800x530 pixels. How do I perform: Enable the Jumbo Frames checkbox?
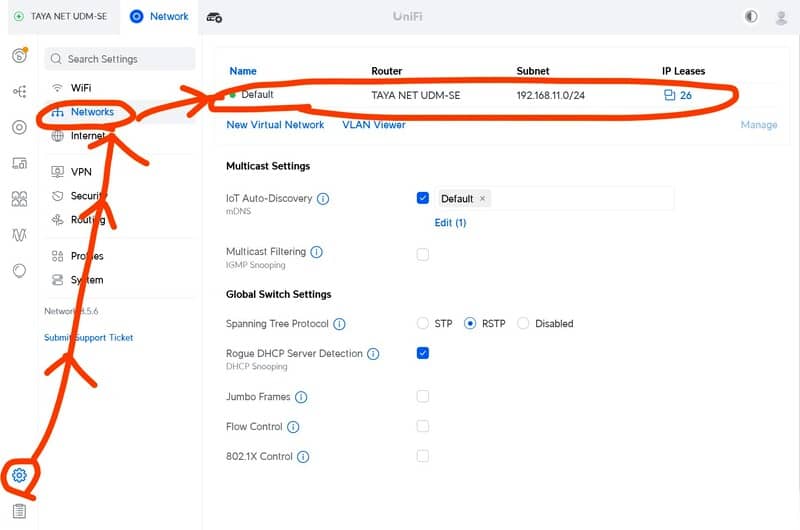[423, 397]
